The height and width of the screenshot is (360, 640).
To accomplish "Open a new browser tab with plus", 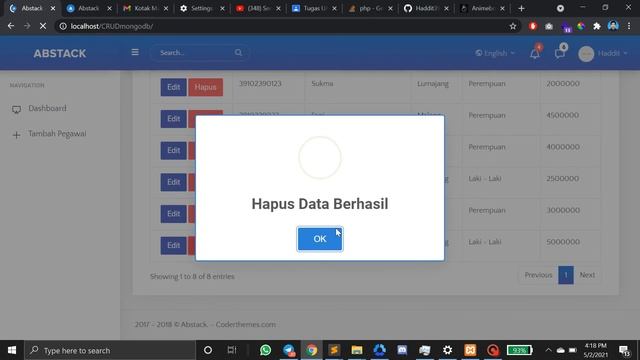I will point(521,8).
